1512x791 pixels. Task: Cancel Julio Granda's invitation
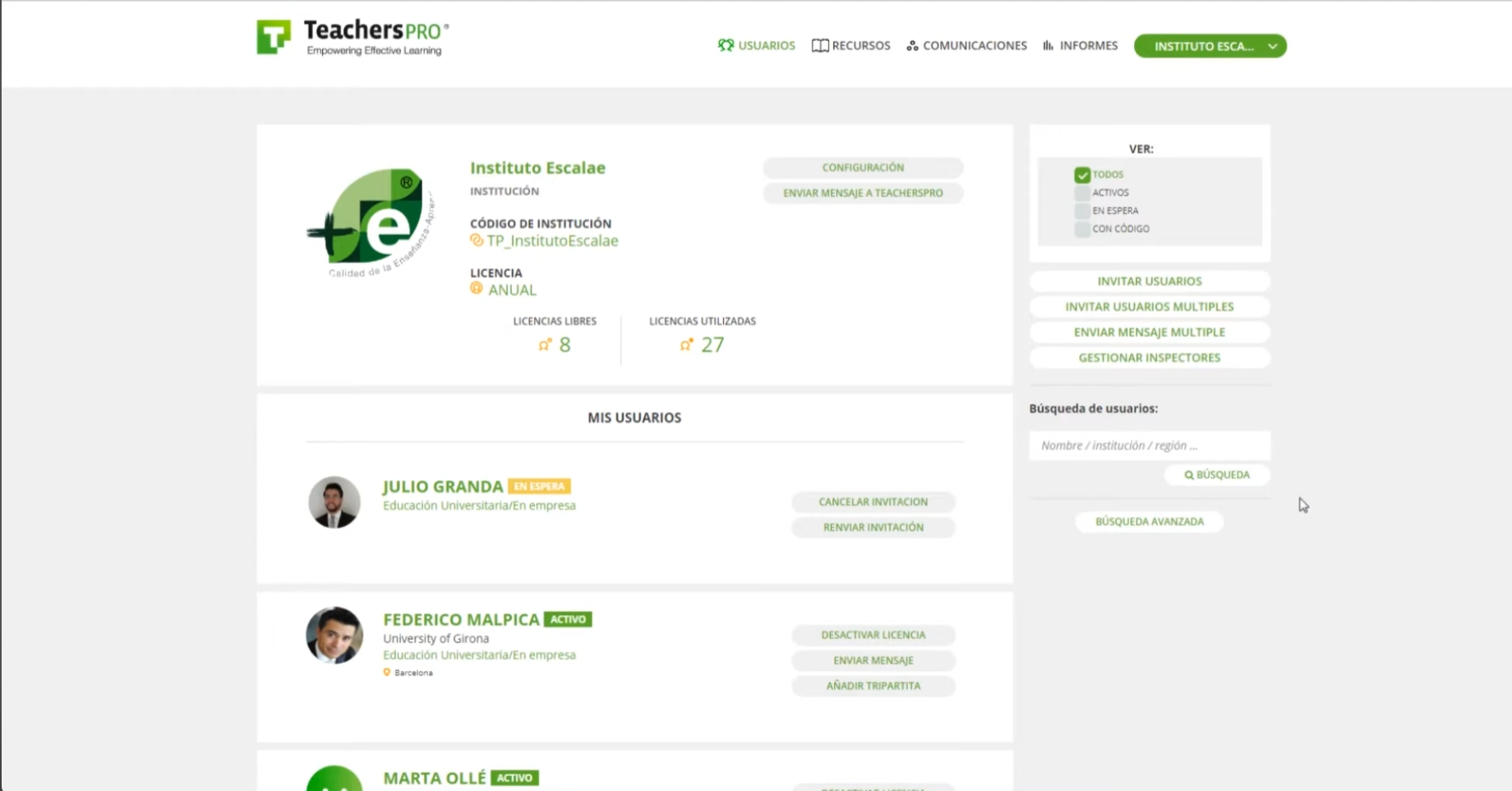pyautogui.click(x=874, y=502)
